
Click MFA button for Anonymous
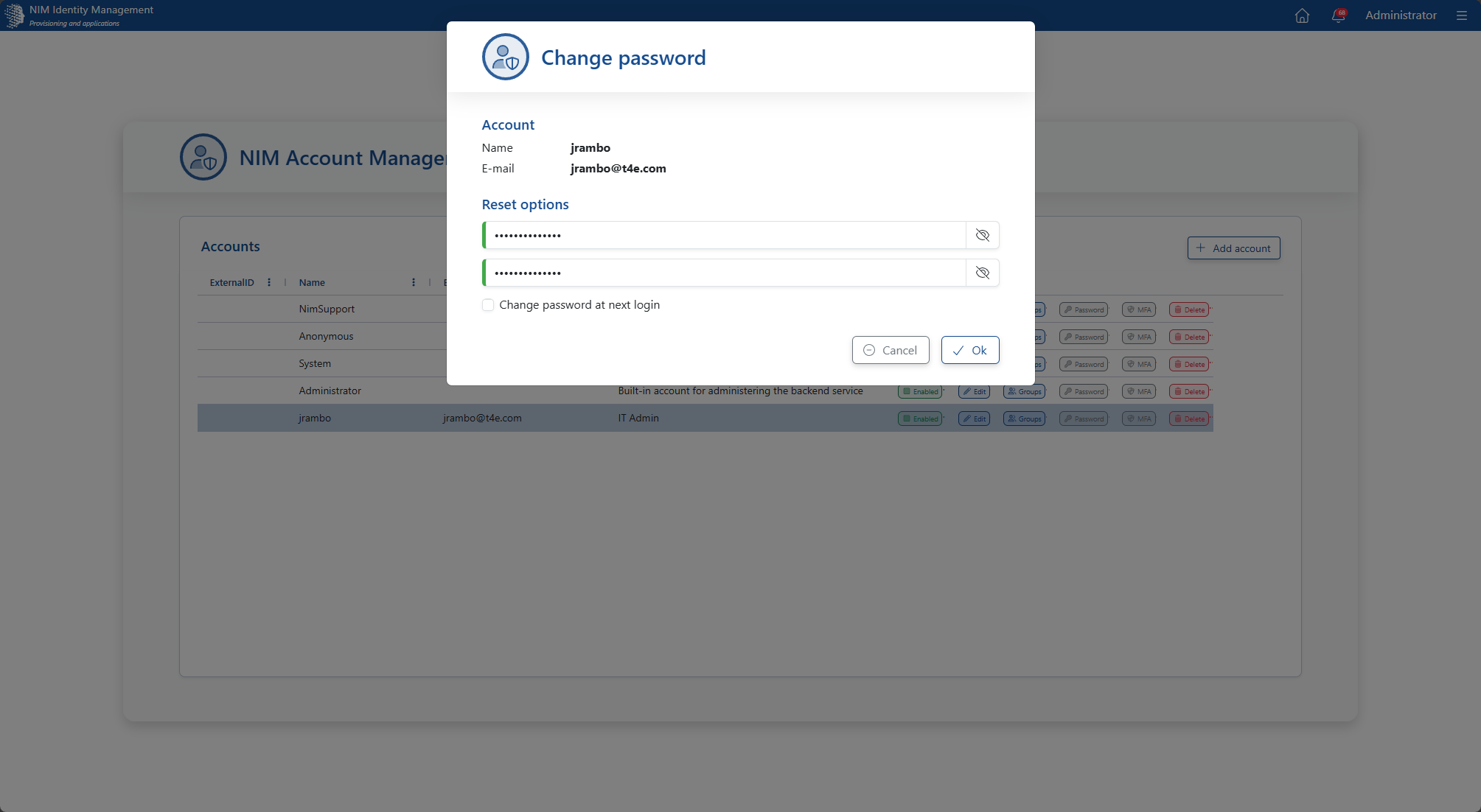[x=1139, y=337]
